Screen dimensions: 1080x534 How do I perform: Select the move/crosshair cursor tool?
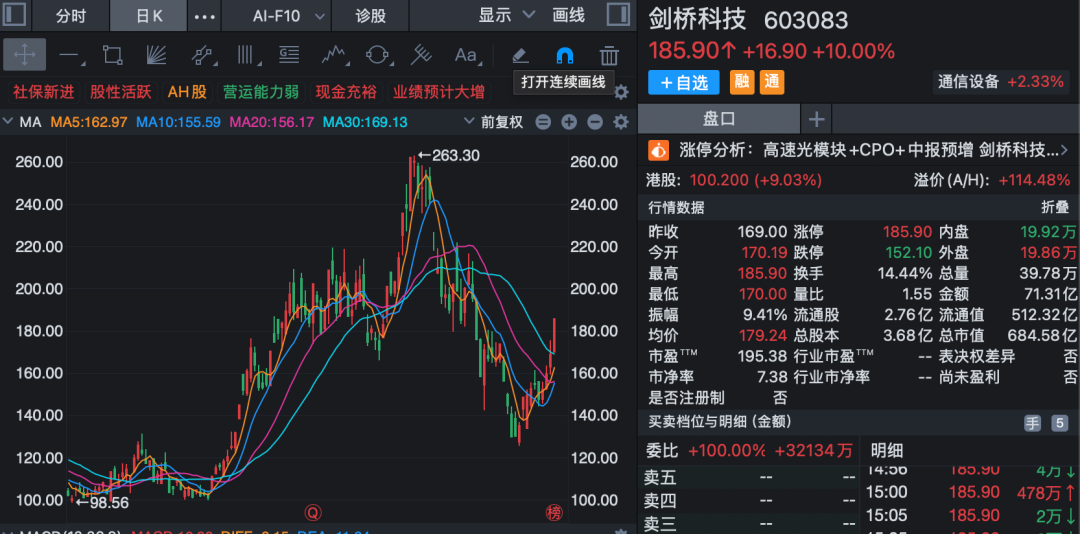(x=24, y=54)
